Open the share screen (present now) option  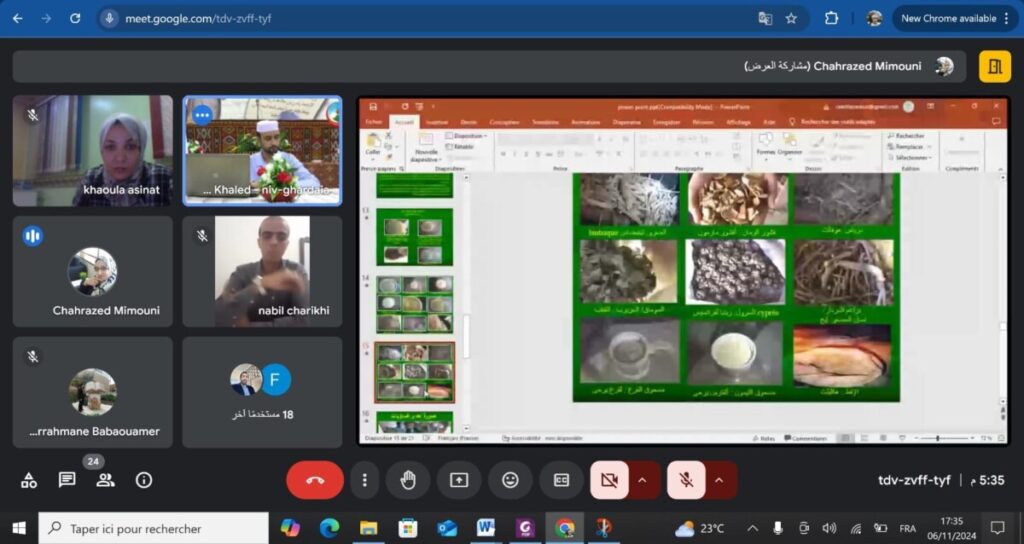click(459, 480)
